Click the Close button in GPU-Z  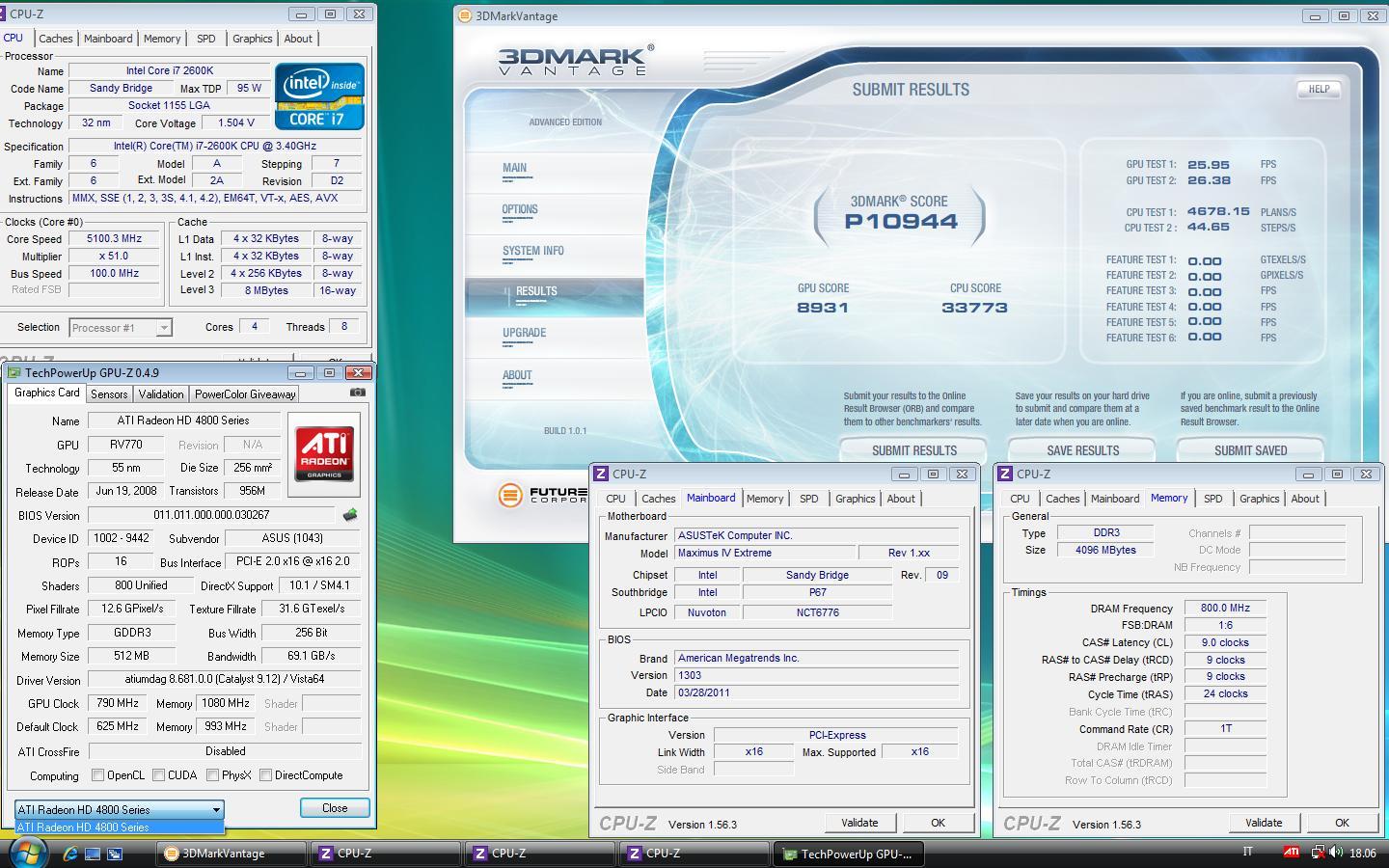[335, 808]
